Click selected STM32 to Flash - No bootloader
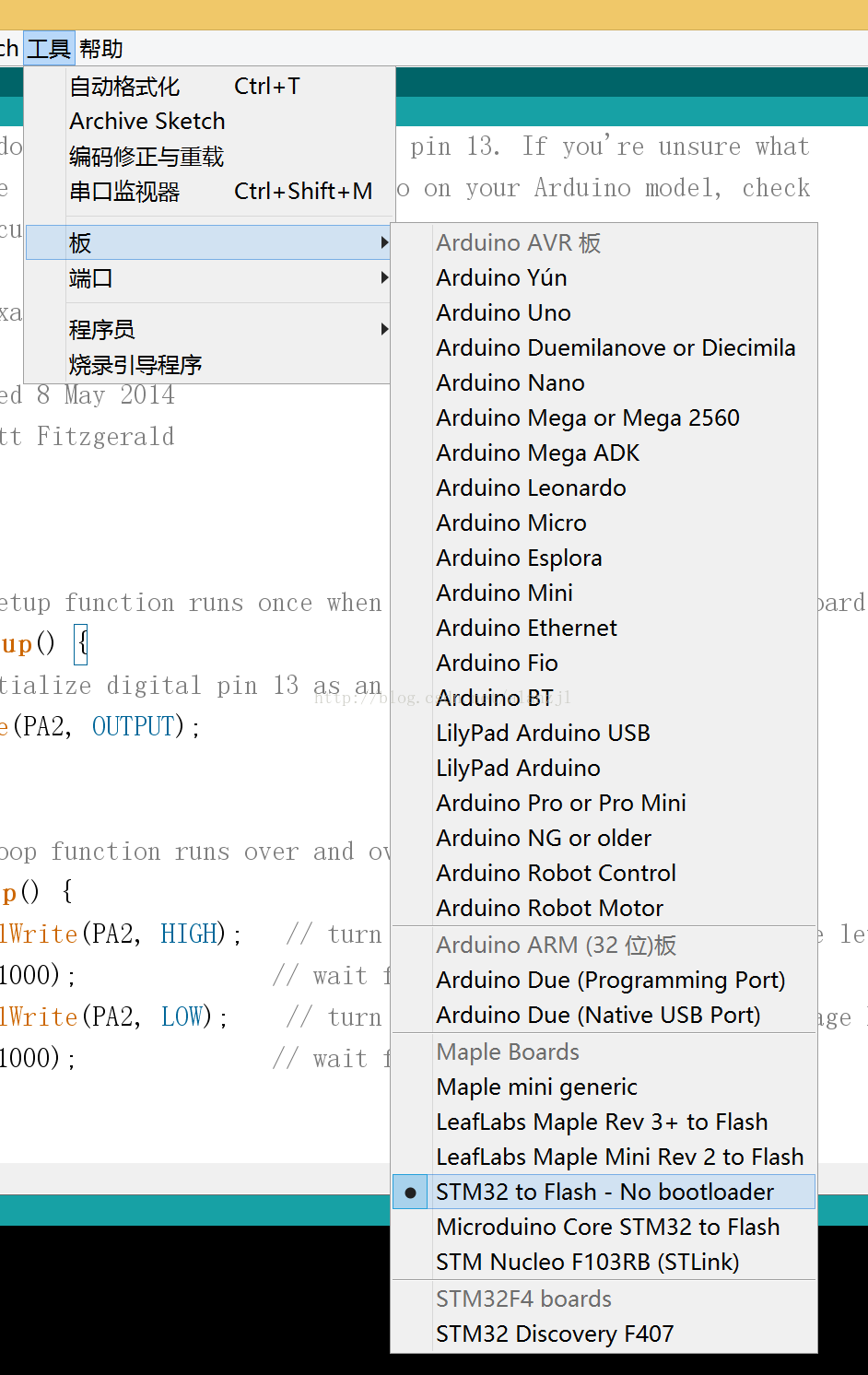868x1375 pixels. [604, 1193]
